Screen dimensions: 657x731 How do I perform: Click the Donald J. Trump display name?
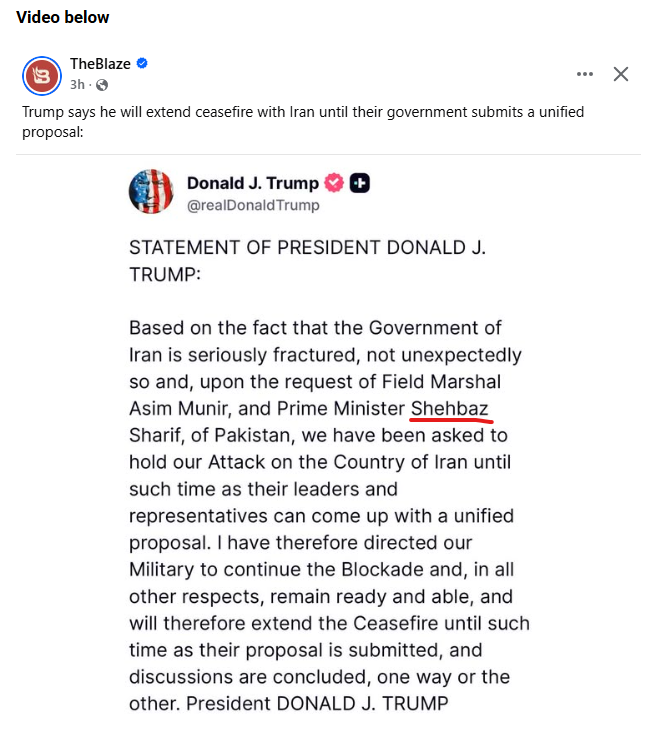[252, 183]
